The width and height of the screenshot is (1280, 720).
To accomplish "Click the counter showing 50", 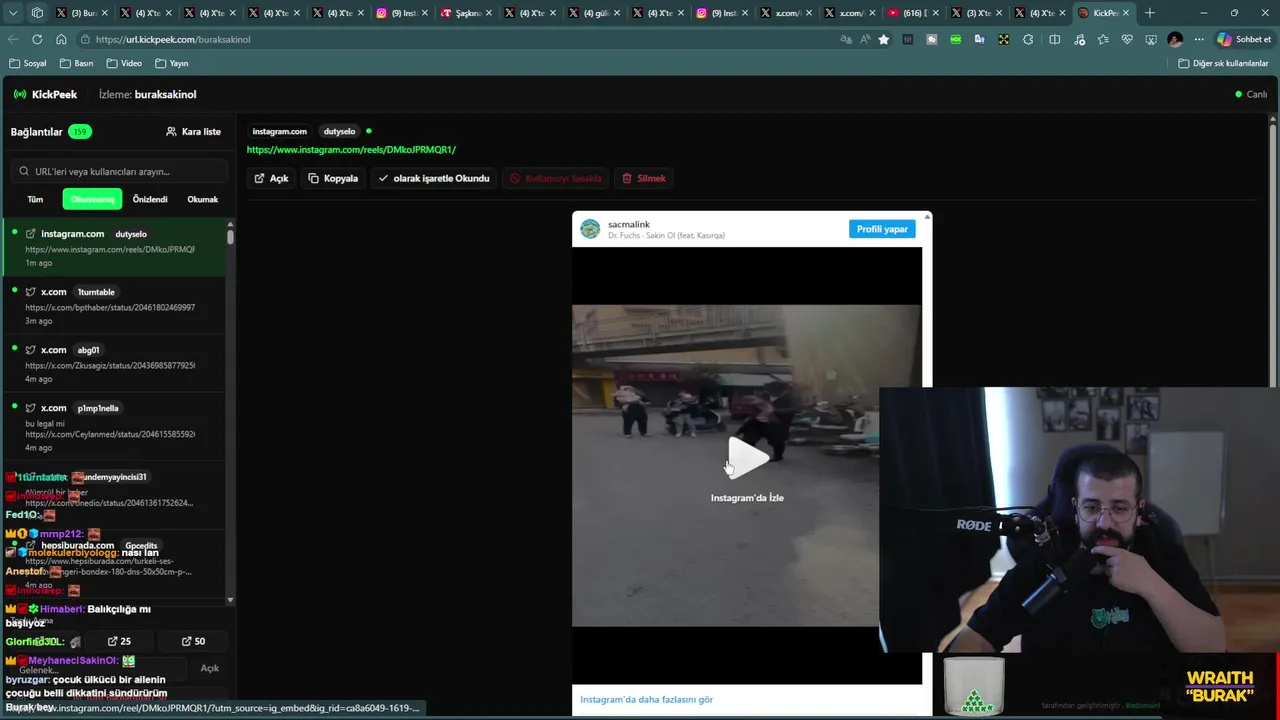I will coord(193,641).
